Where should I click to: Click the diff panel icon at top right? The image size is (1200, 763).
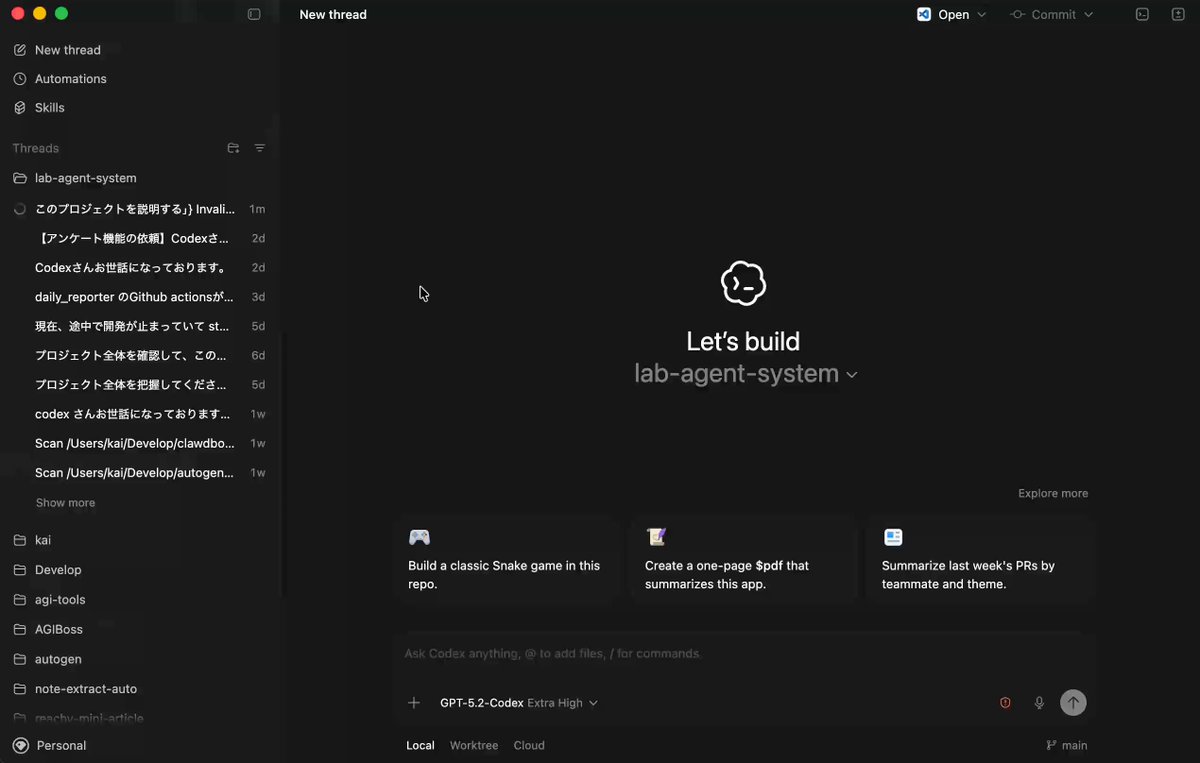click(x=1178, y=14)
